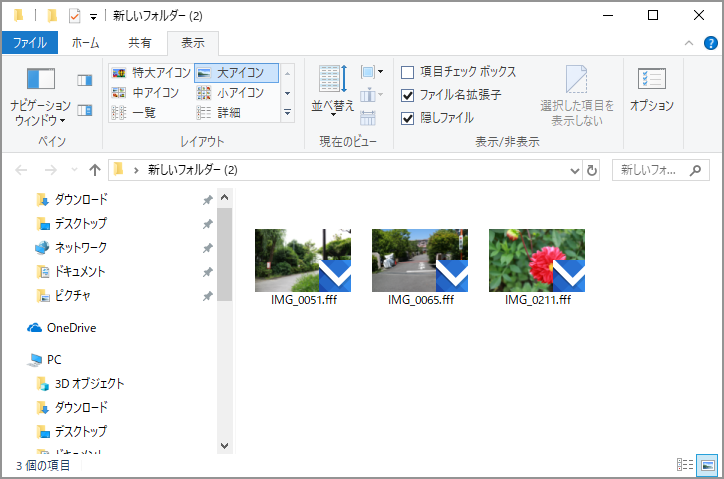Click the pin icon beside ピクチャ
The image size is (724, 479).
click(x=207, y=296)
